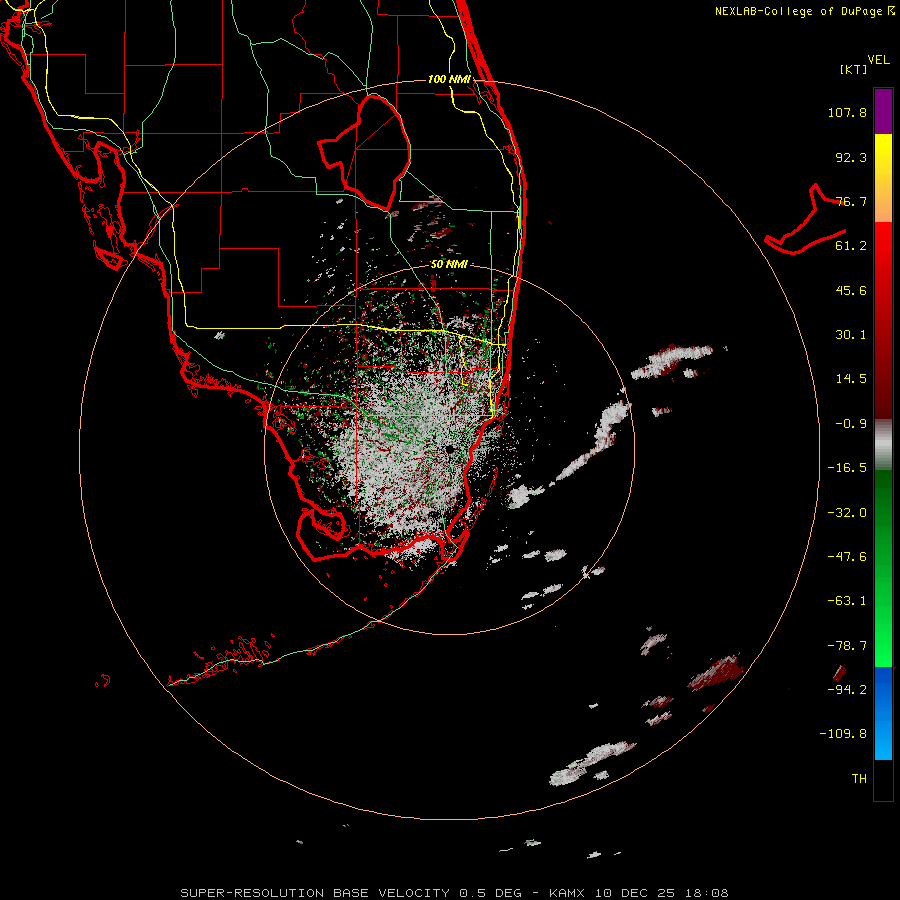The image size is (900, 900).
Task: Click the red island outline east of Florida
Action: pyautogui.click(x=805, y=221)
